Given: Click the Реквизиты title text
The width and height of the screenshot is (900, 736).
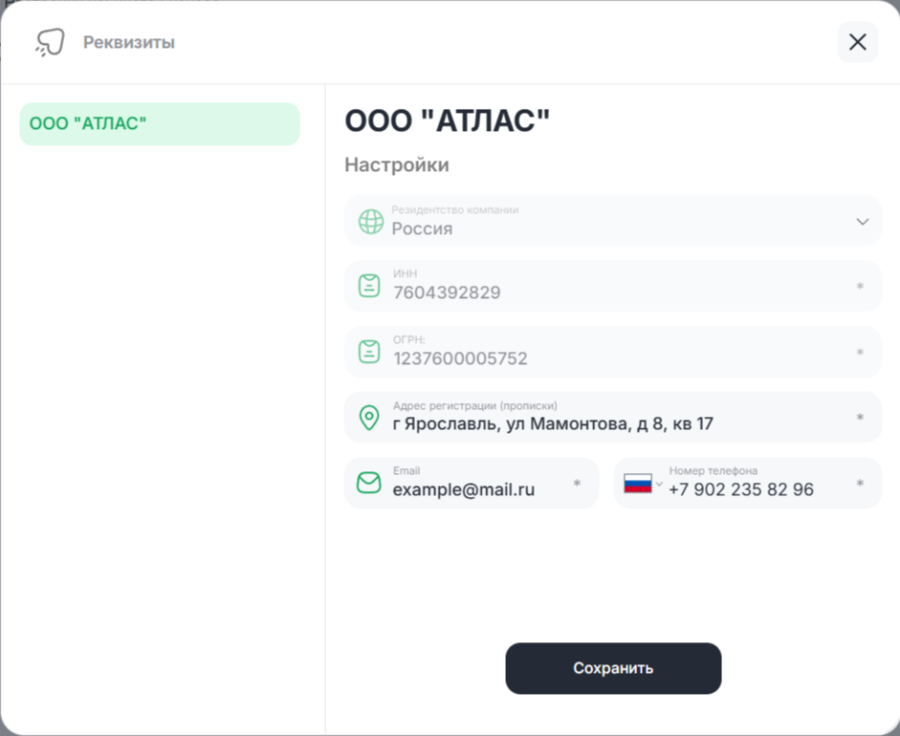Looking at the screenshot, I should (x=129, y=42).
